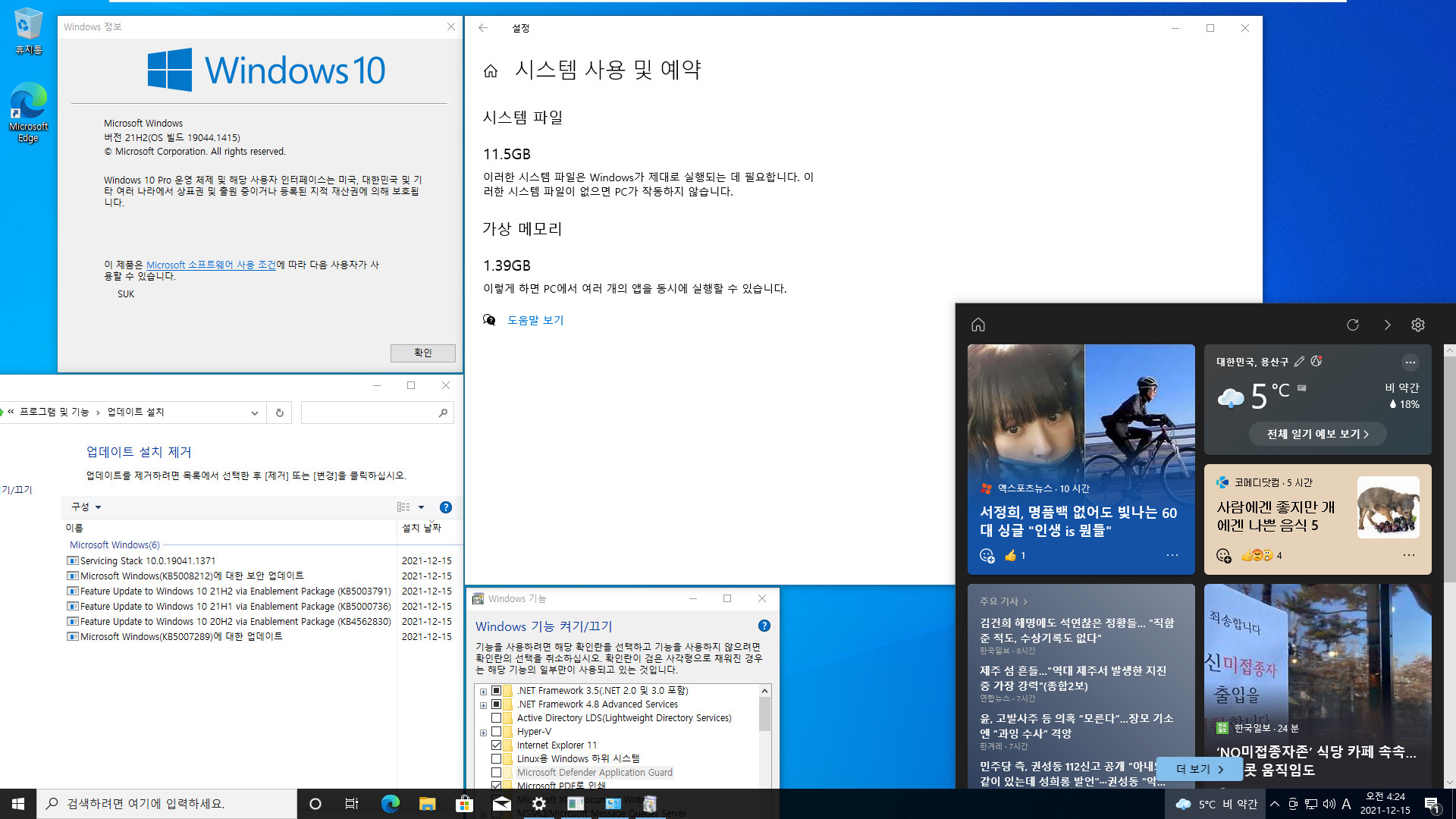The height and width of the screenshot is (819, 1456).
Task: Click the taskbar search box
Action: point(167,804)
